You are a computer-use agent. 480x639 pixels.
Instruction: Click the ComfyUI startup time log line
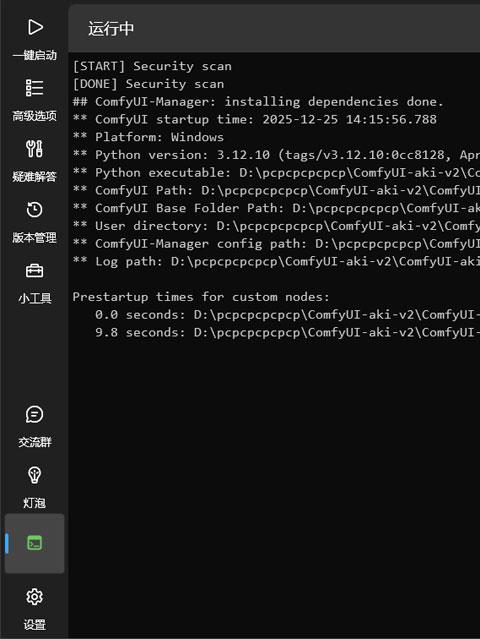click(x=255, y=119)
